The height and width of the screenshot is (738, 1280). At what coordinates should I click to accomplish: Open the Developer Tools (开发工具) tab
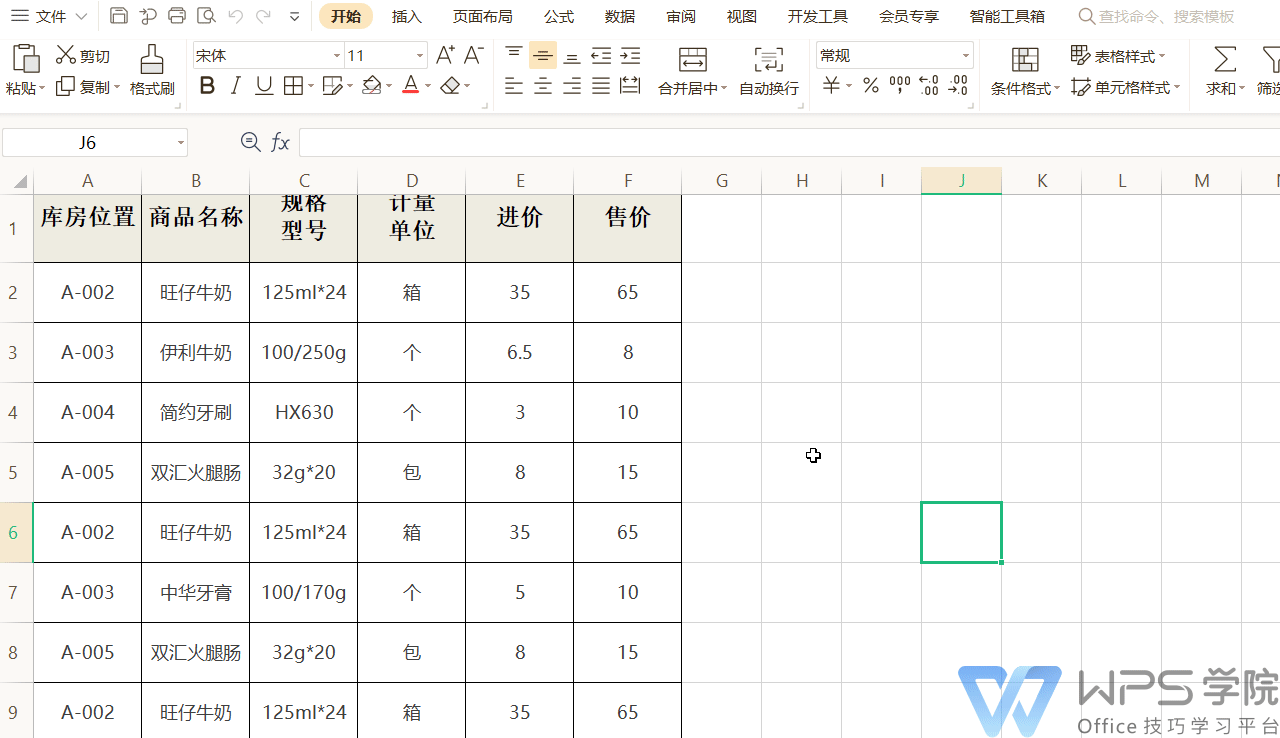pos(817,16)
